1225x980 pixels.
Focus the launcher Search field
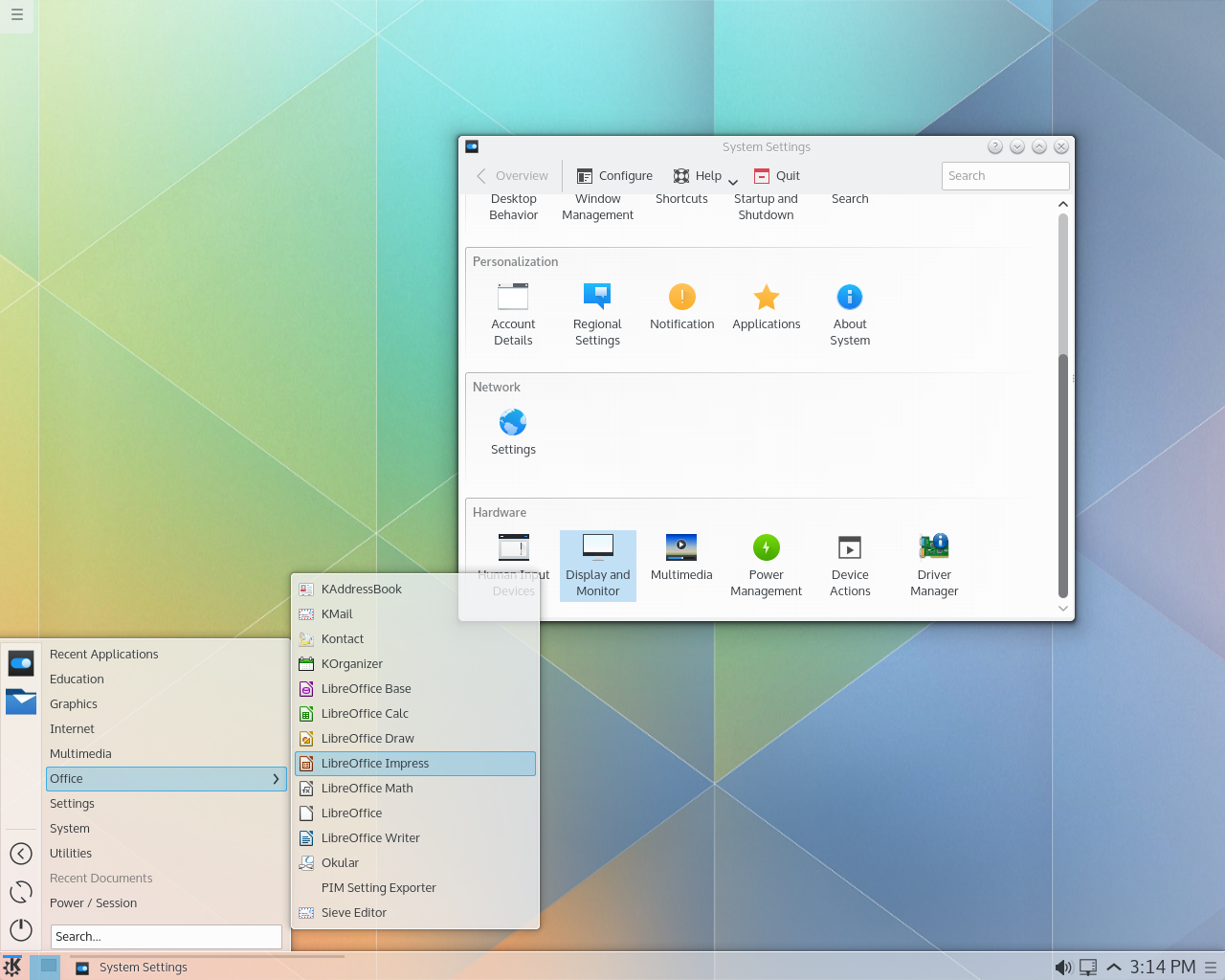(x=167, y=937)
